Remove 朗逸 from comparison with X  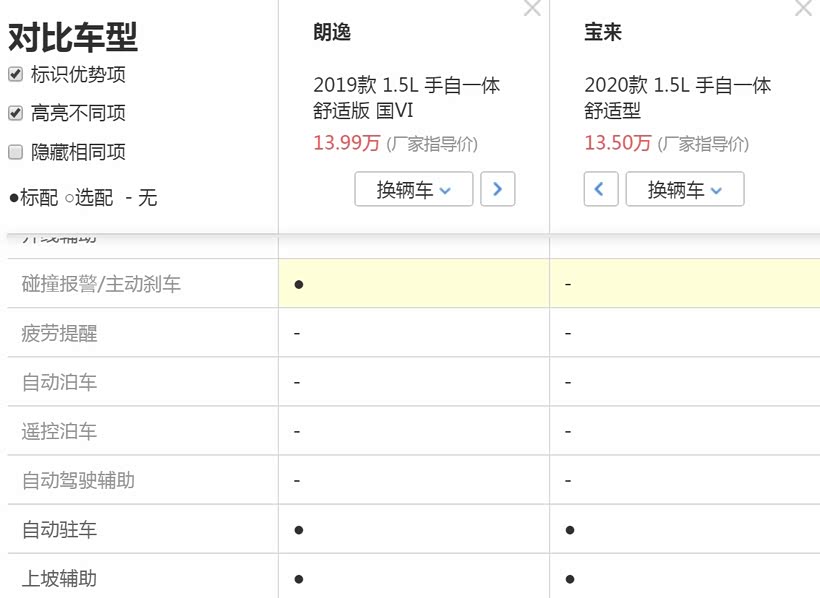pyautogui.click(x=532, y=9)
